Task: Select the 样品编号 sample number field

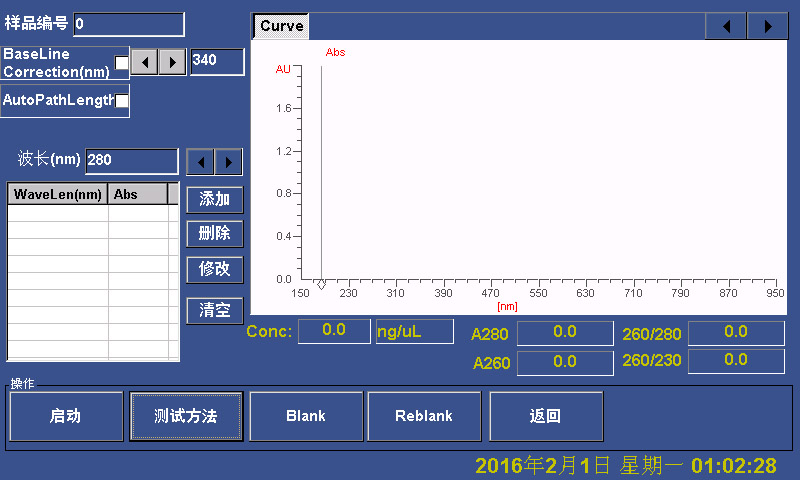Action: [x=128, y=24]
